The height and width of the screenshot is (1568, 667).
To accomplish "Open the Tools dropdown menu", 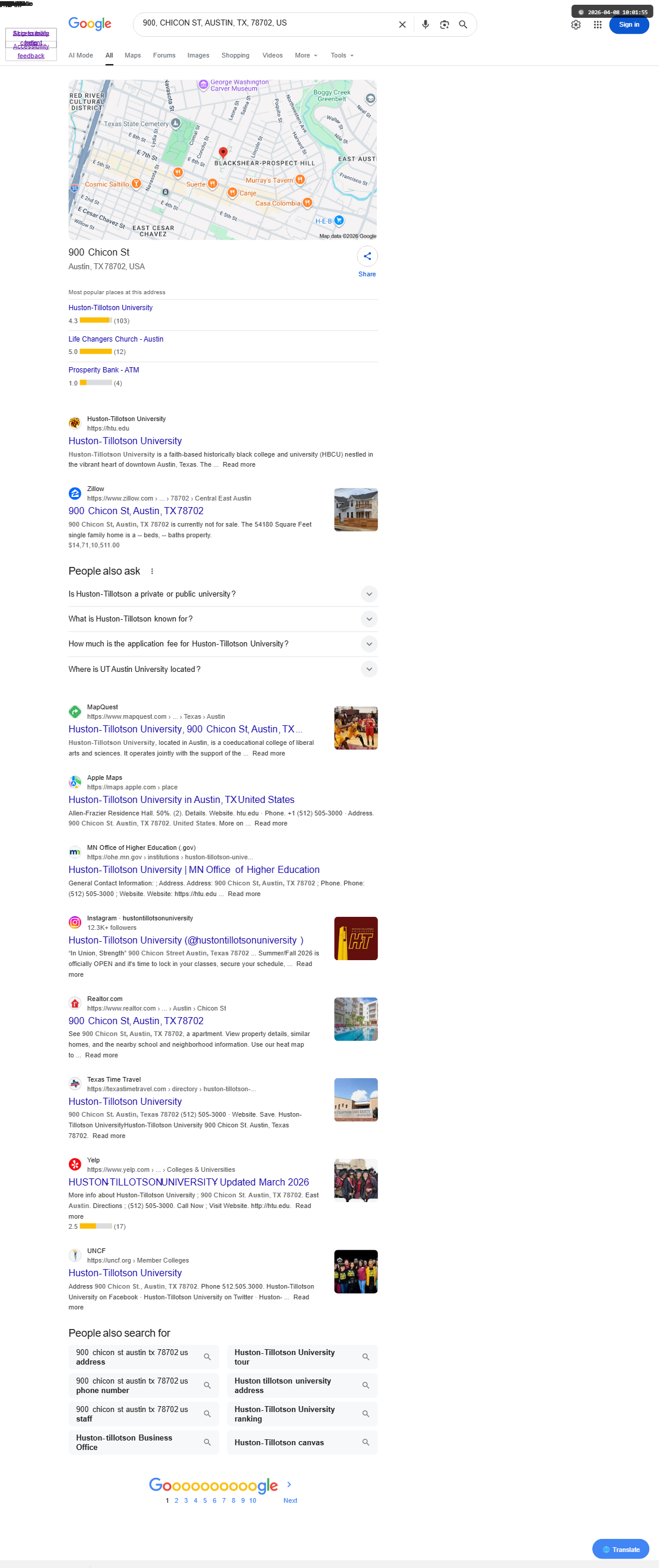I will pyautogui.click(x=342, y=55).
